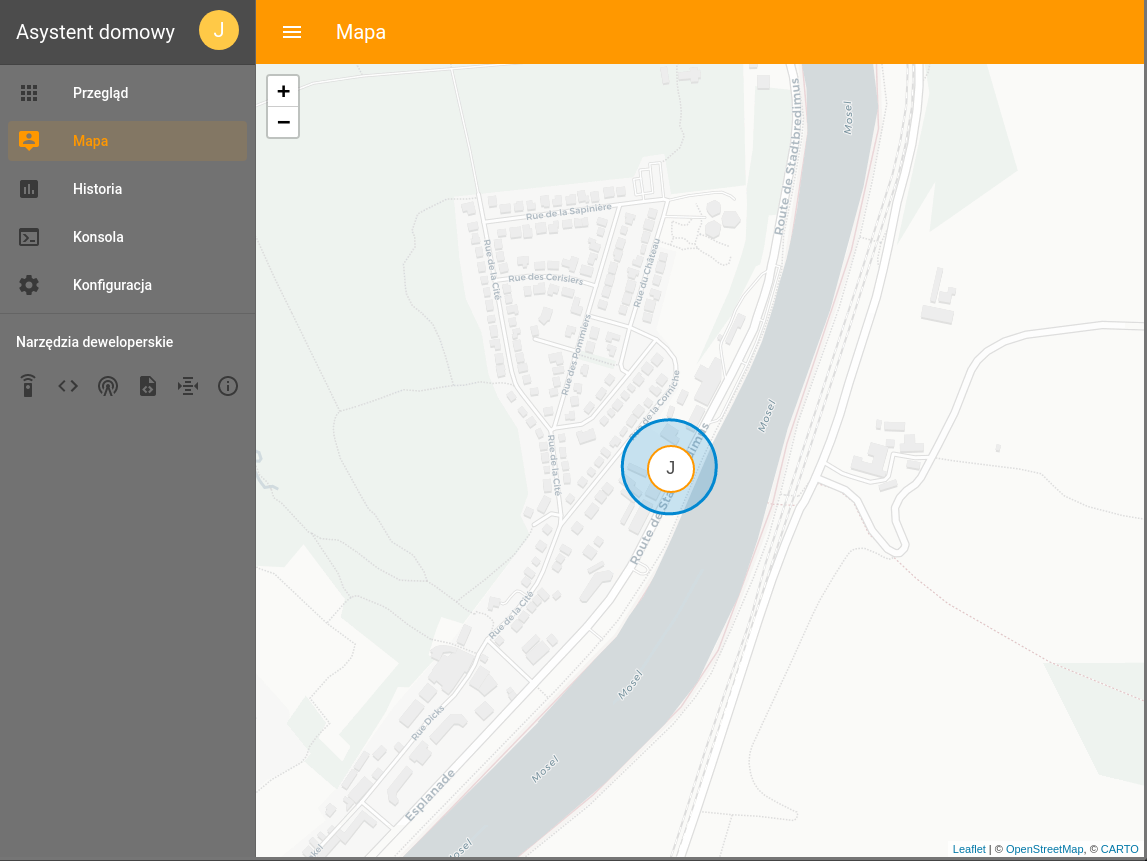1147x861 pixels.
Task: Open the Konsola terminal icon
Action: (x=29, y=237)
